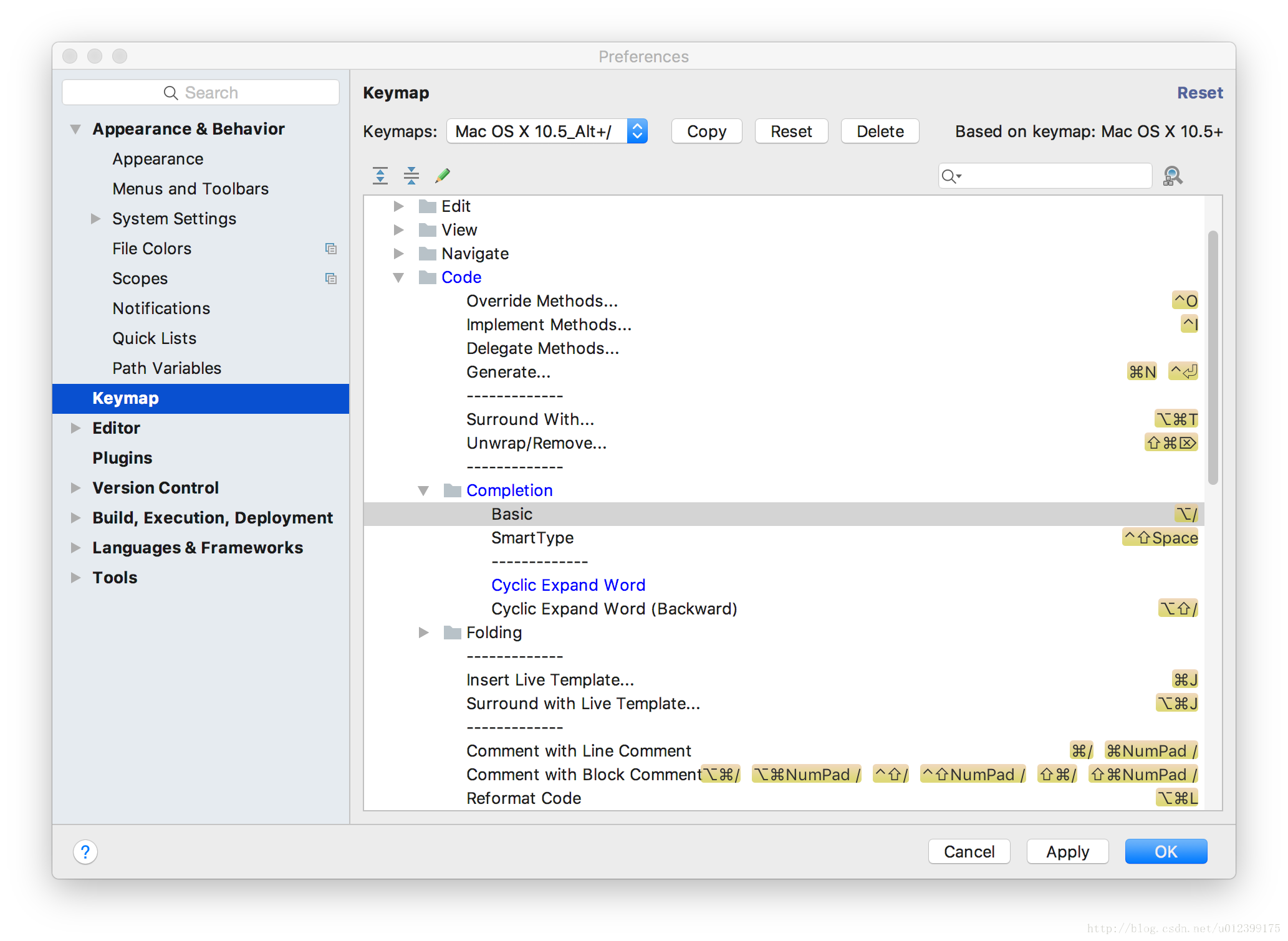
Task: Click the Reset button for keymap
Action: [790, 132]
